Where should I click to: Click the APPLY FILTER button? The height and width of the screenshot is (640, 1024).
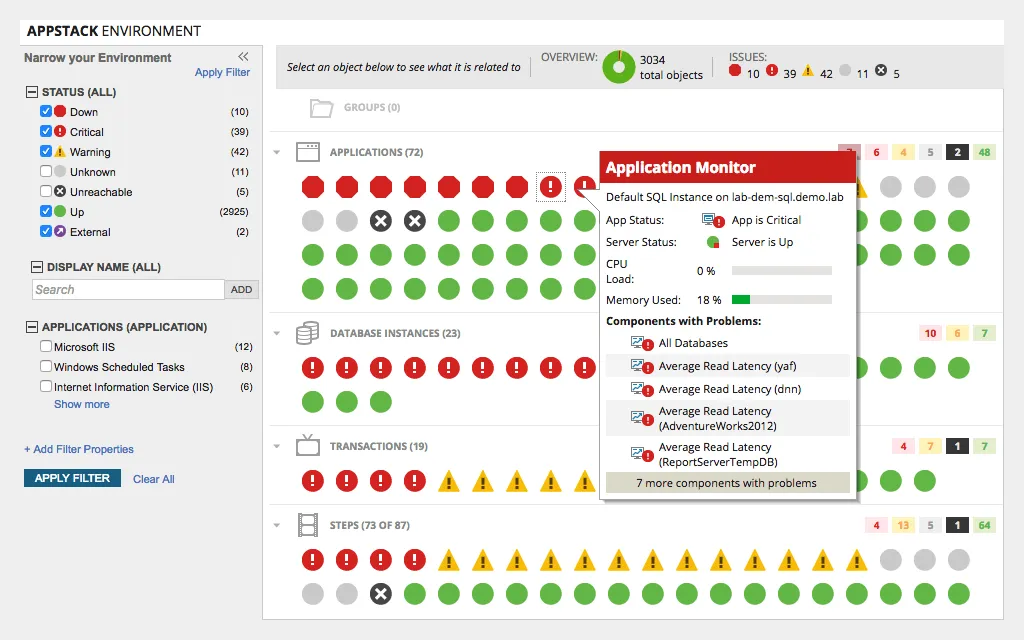click(x=71, y=478)
